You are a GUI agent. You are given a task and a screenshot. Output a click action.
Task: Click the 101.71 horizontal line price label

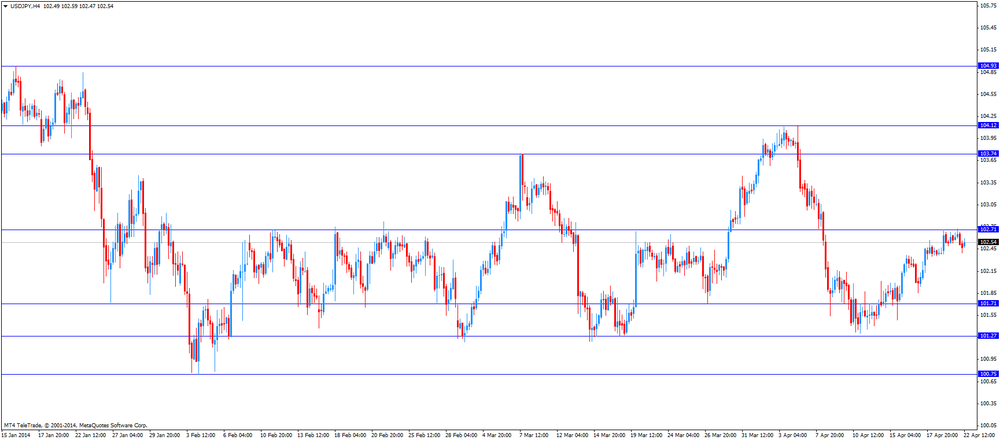pyautogui.click(x=988, y=303)
